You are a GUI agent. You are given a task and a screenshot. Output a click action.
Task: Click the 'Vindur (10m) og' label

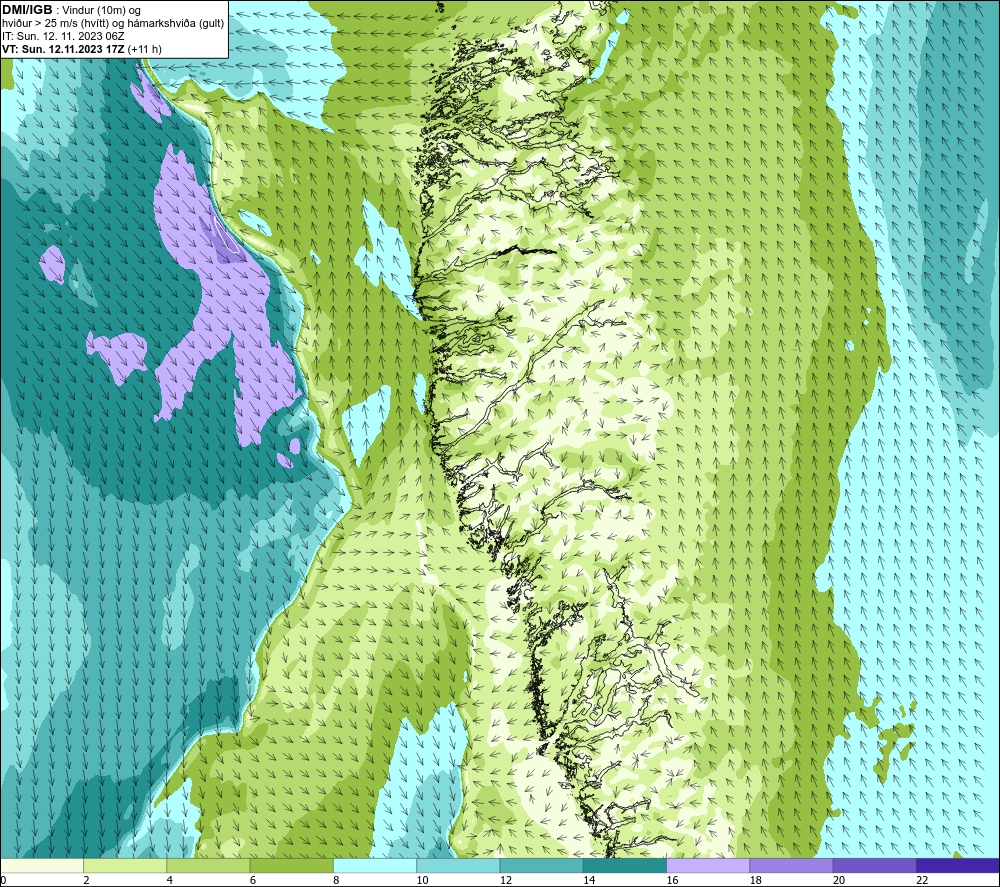click(x=102, y=11)
